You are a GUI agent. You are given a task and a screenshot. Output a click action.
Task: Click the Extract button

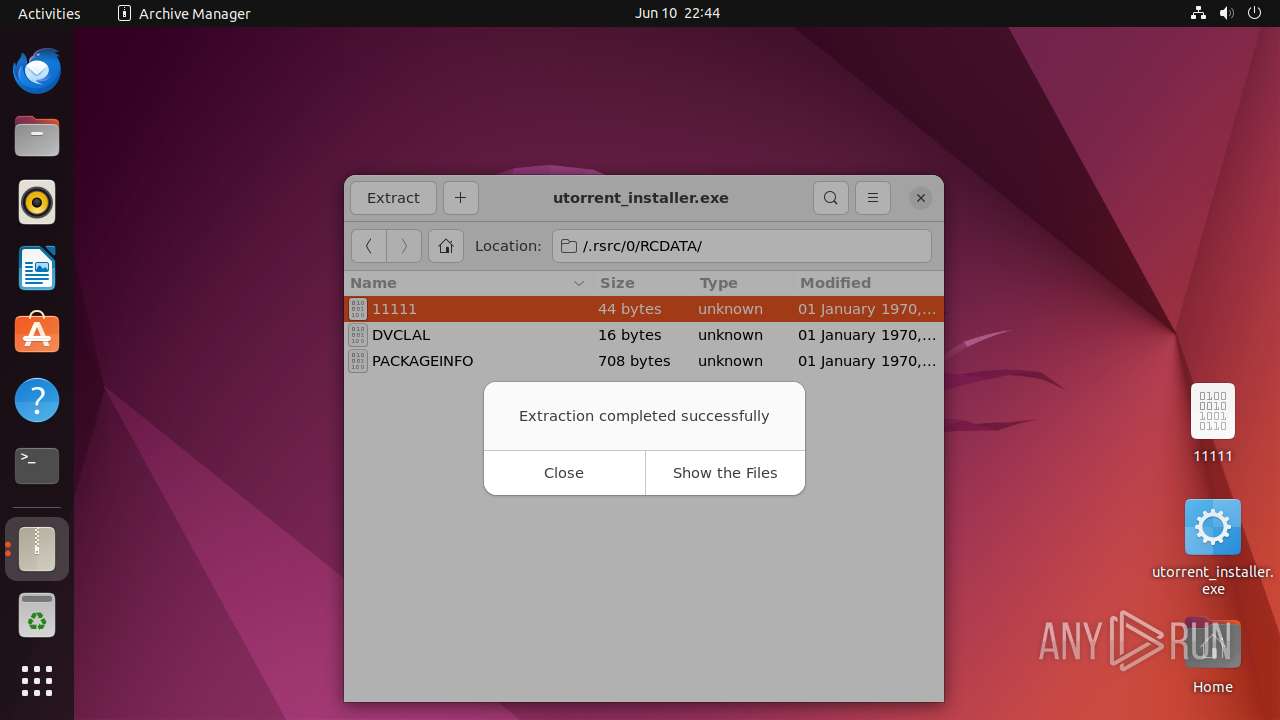point(393,198)
